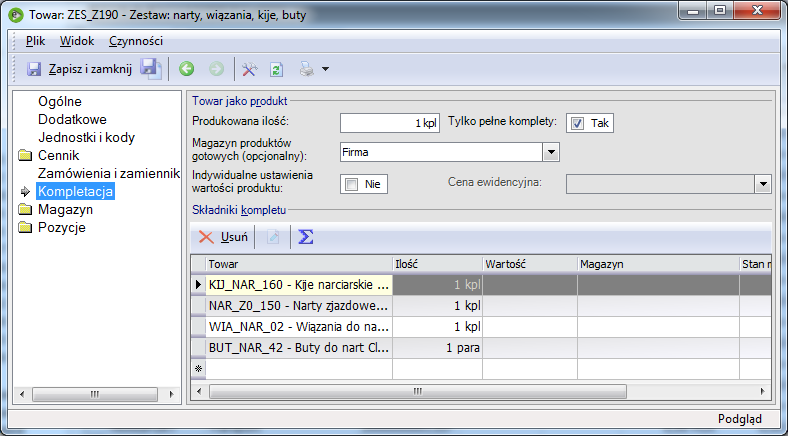
Task: Click the green application icon in title bar
Action: click(16, 15)
